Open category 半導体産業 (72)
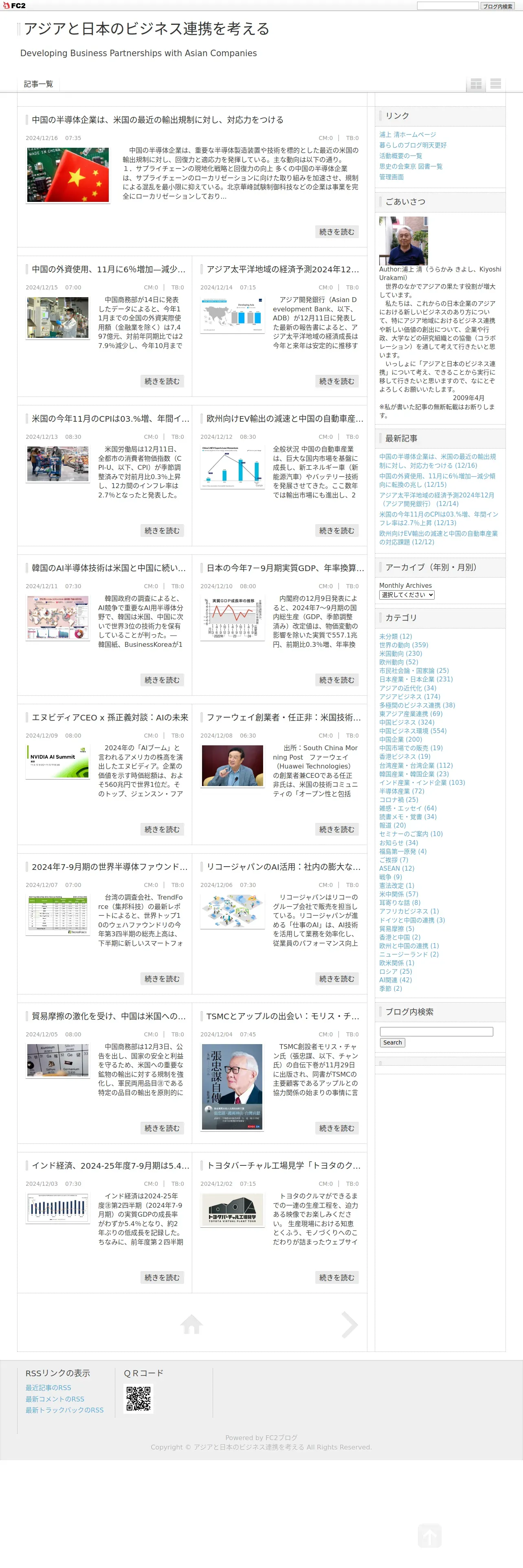 pos(402,791)
